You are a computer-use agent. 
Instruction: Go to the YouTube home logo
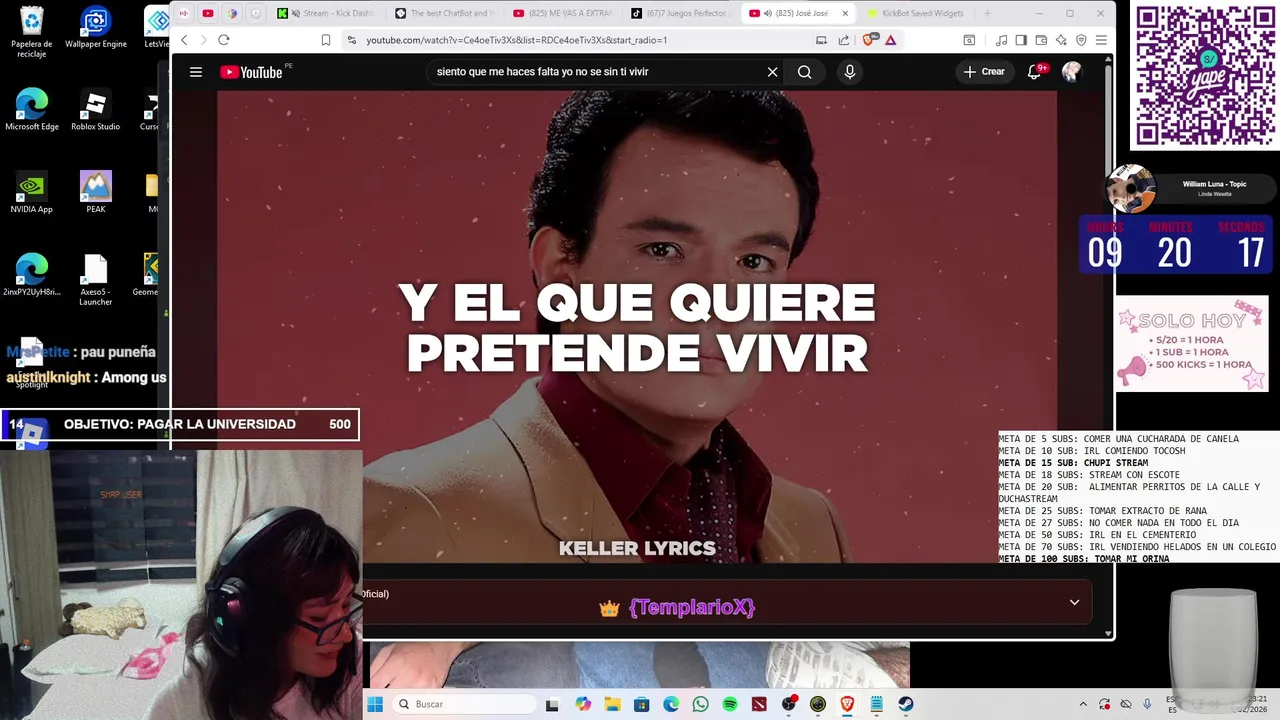pos(251,72)
